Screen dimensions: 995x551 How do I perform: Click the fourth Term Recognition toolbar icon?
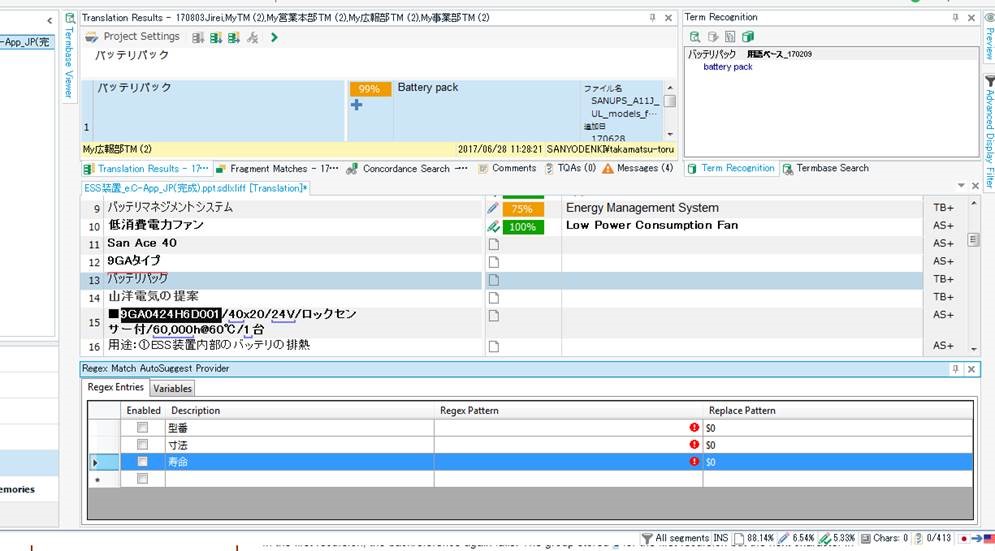(748, 37)
